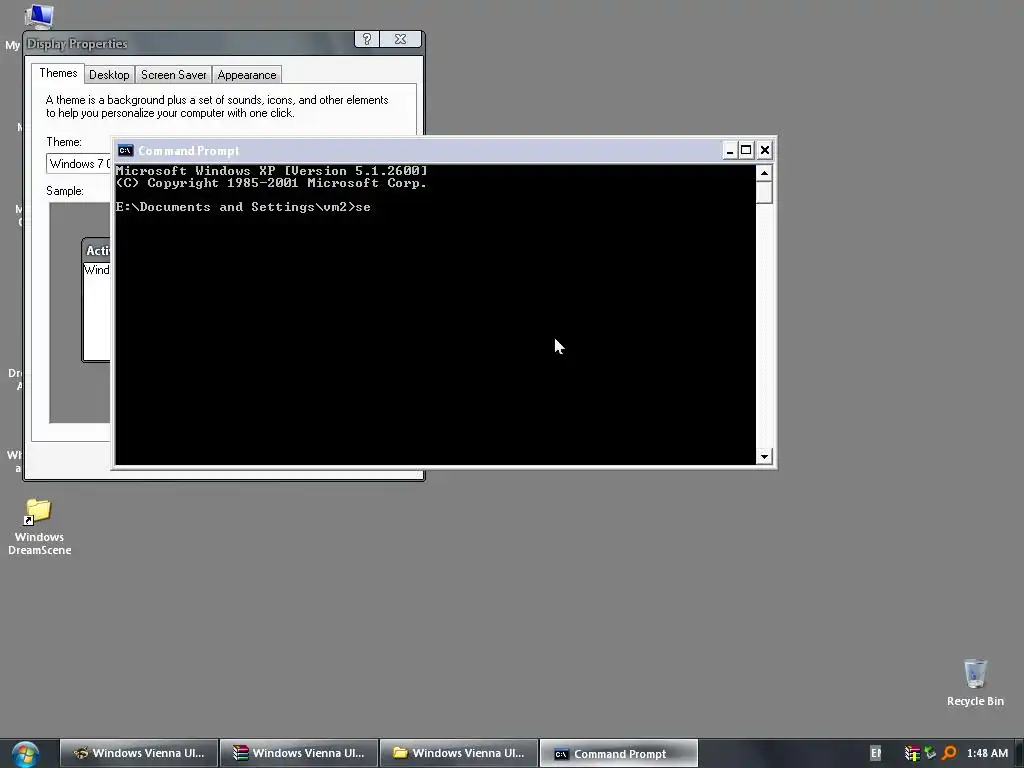Switch to the folder Windows Vienna UI taskbar button
Image resolution: width=1024 pixels, height=768 pixels.
click(459, 753)
